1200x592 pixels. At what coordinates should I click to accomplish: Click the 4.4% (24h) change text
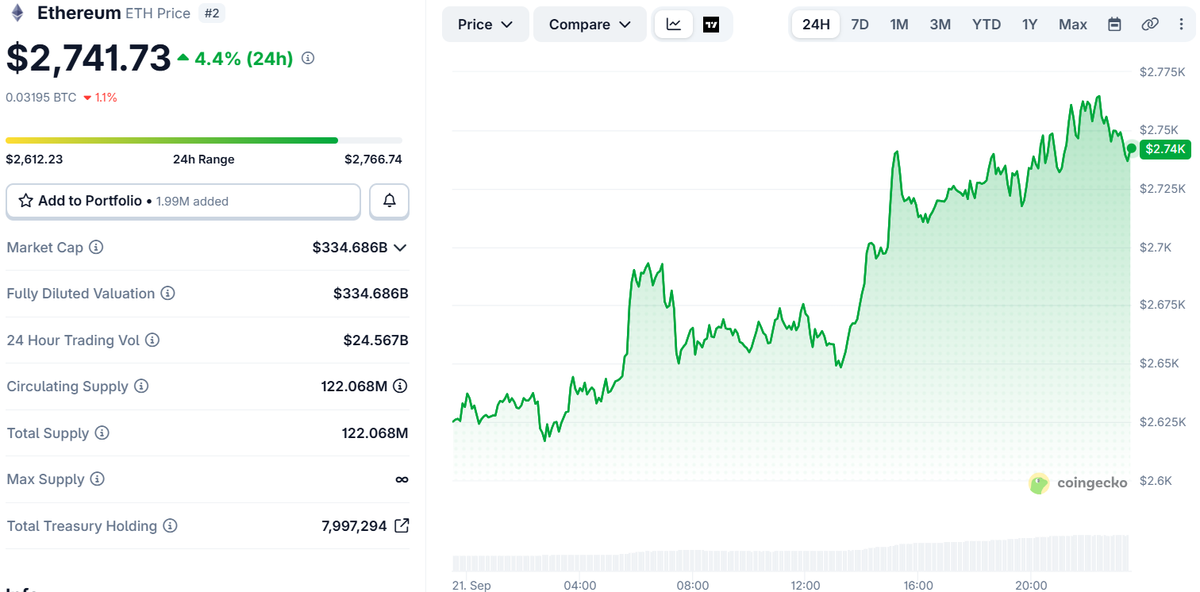[x=244, y=59]
